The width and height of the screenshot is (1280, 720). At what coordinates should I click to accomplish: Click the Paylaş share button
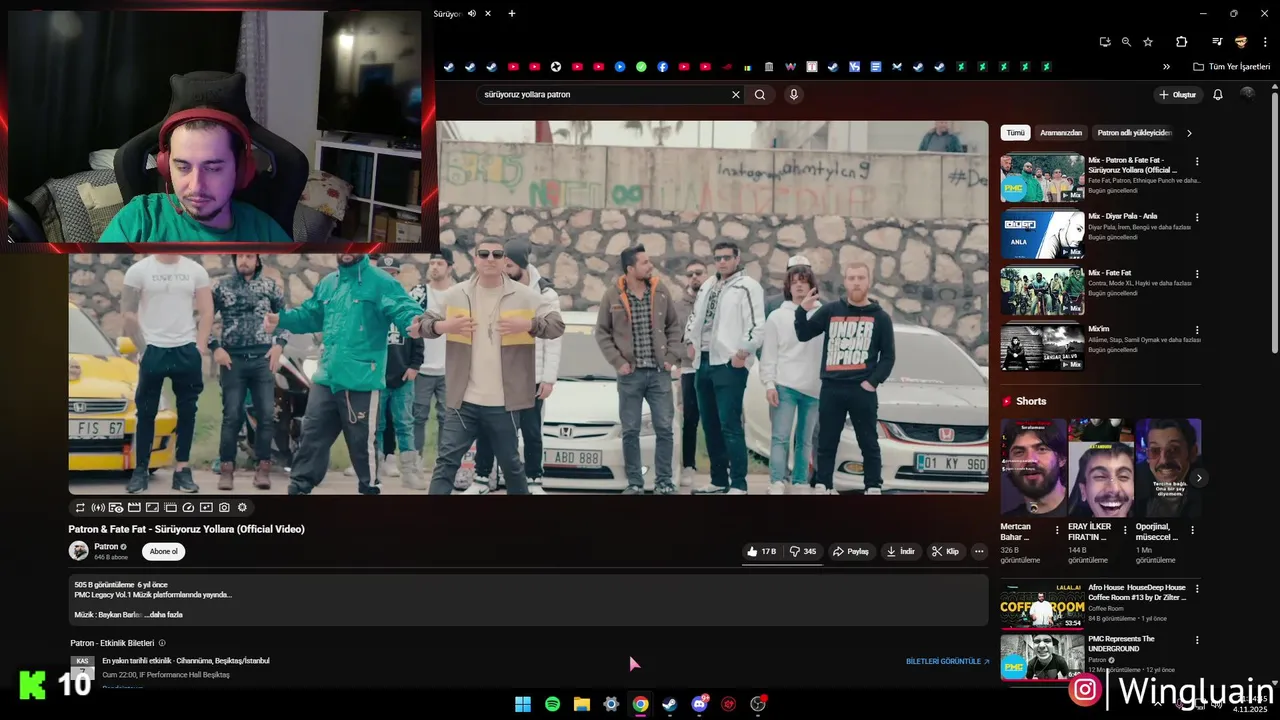point(851,551)
